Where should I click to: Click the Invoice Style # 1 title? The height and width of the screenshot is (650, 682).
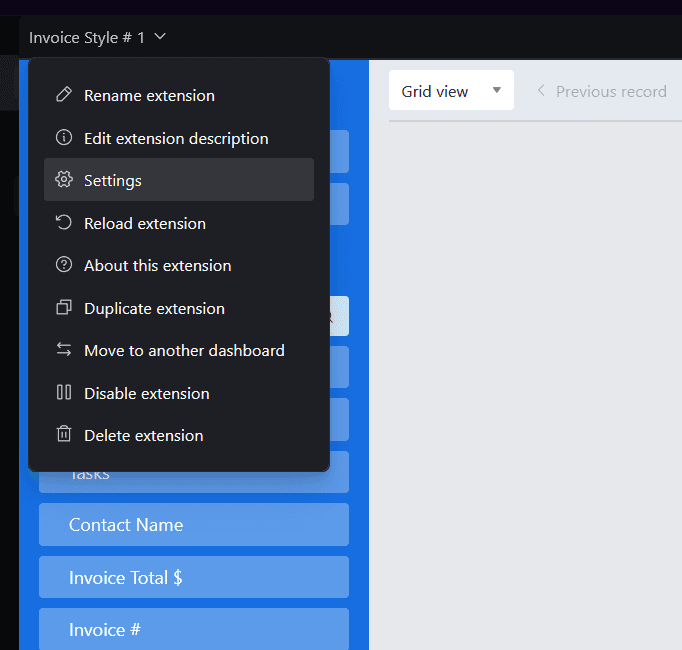87,38
